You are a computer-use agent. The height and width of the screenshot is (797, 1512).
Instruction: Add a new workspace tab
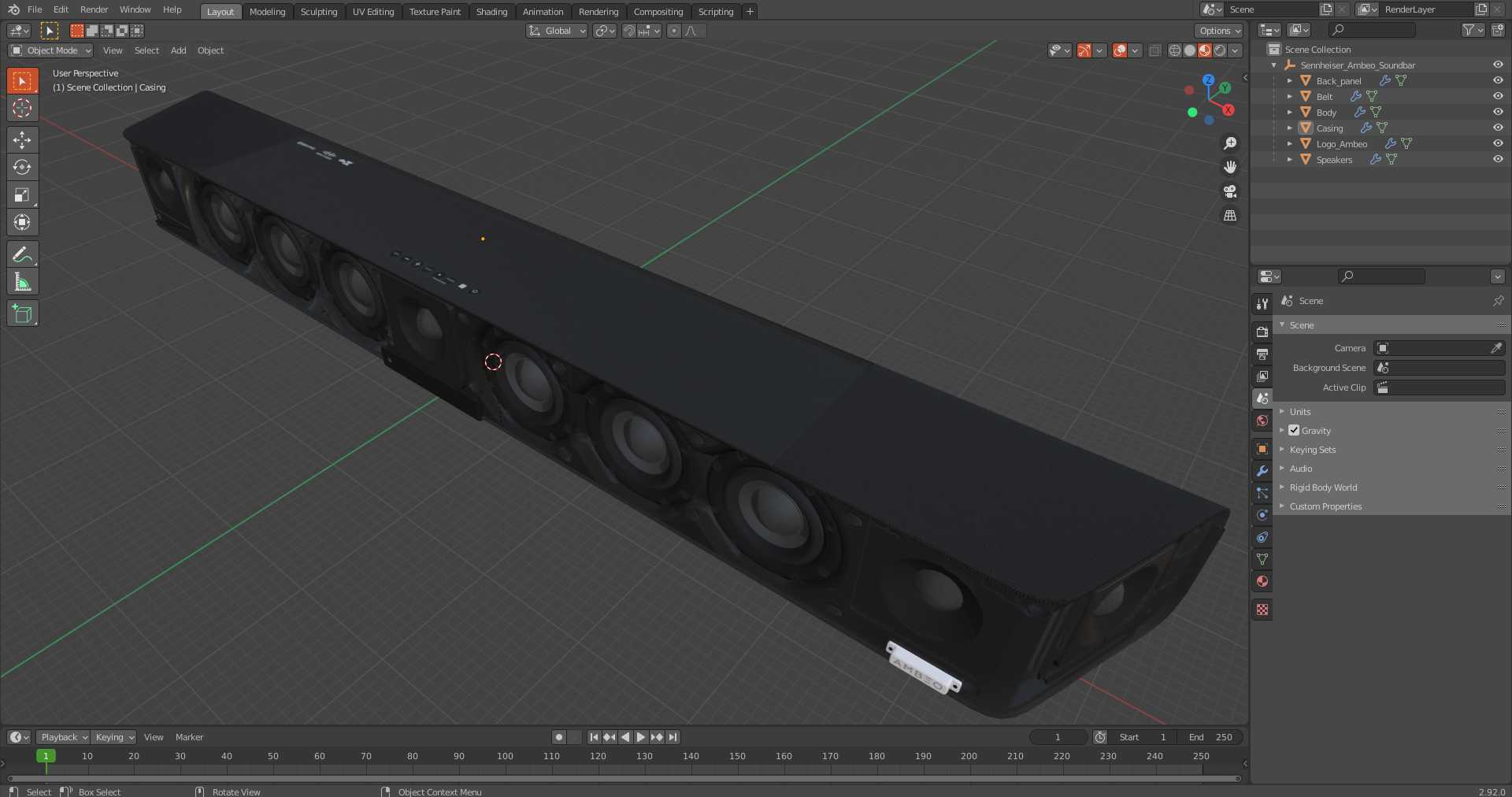coord(750,11)
